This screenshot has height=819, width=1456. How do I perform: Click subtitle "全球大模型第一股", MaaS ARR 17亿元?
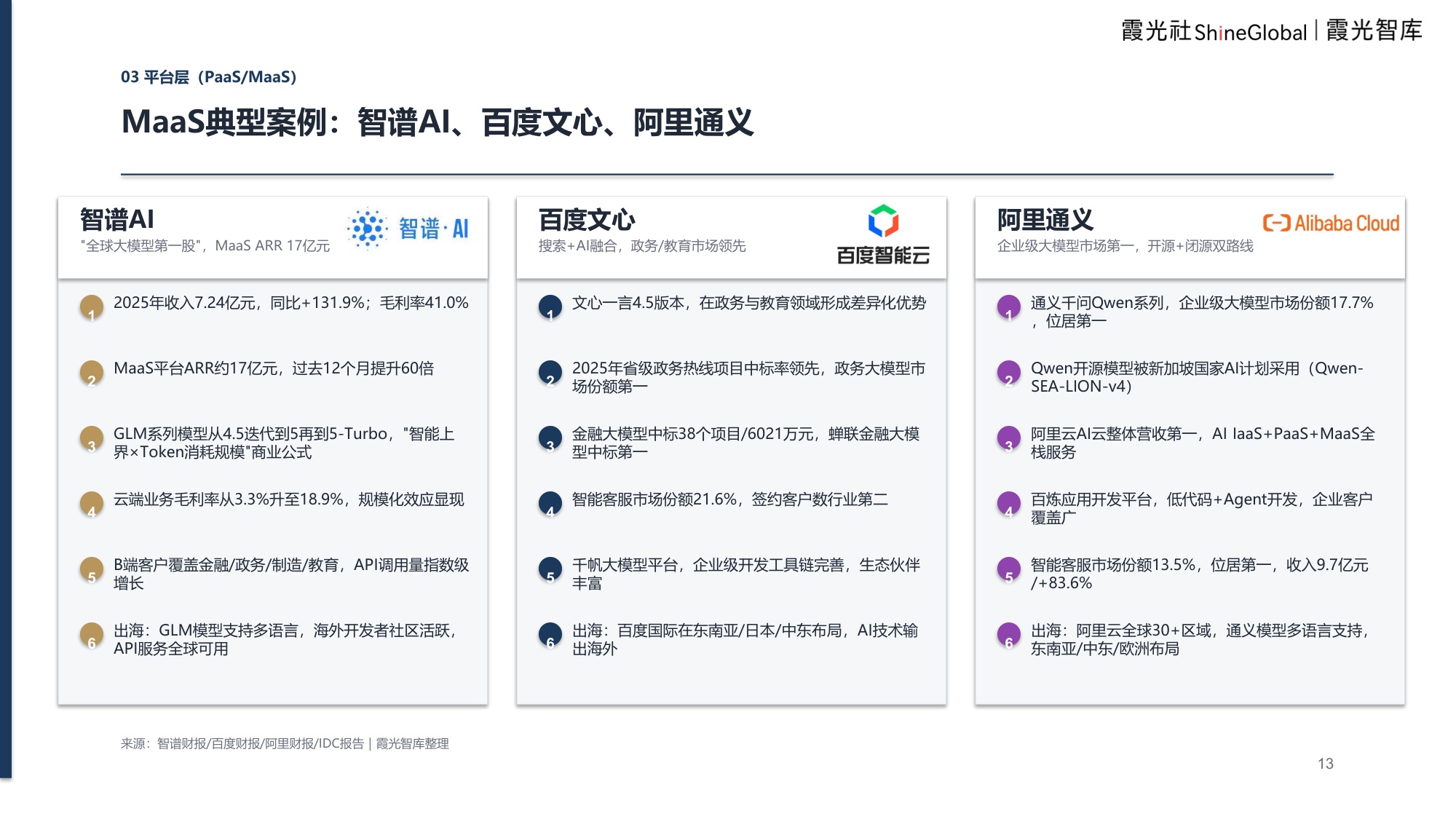205,246
